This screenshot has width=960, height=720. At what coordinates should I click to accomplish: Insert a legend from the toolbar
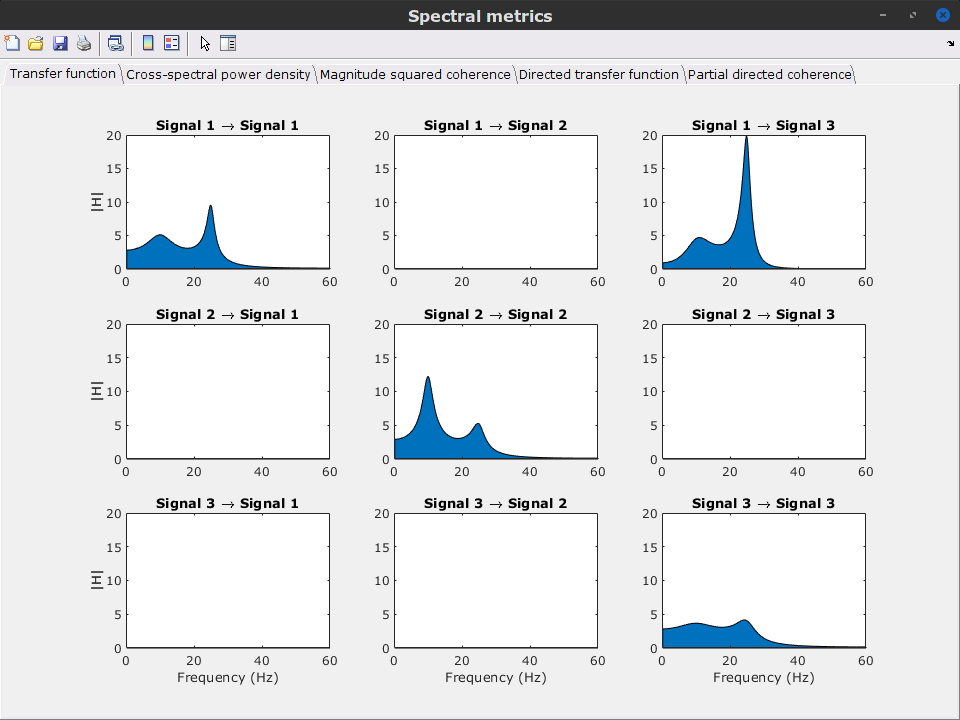[x=172, y=43]
